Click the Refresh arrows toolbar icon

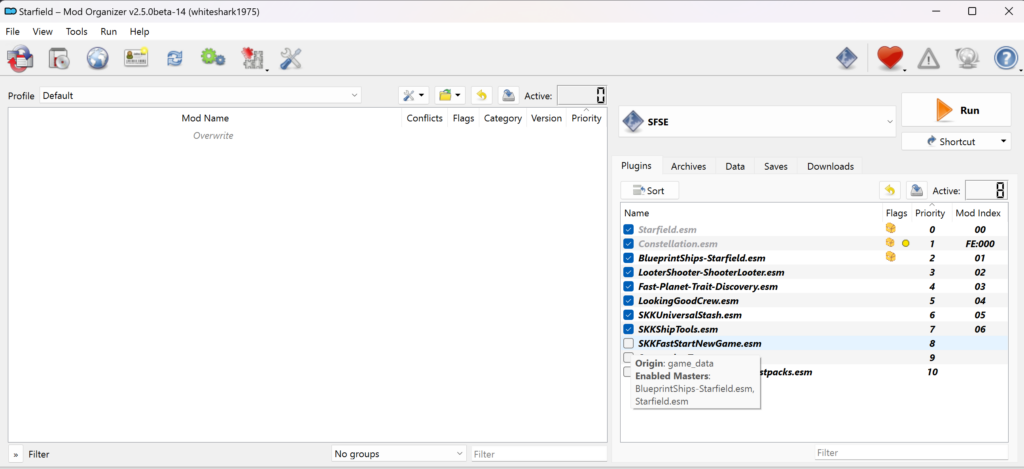tap(174, 59)
